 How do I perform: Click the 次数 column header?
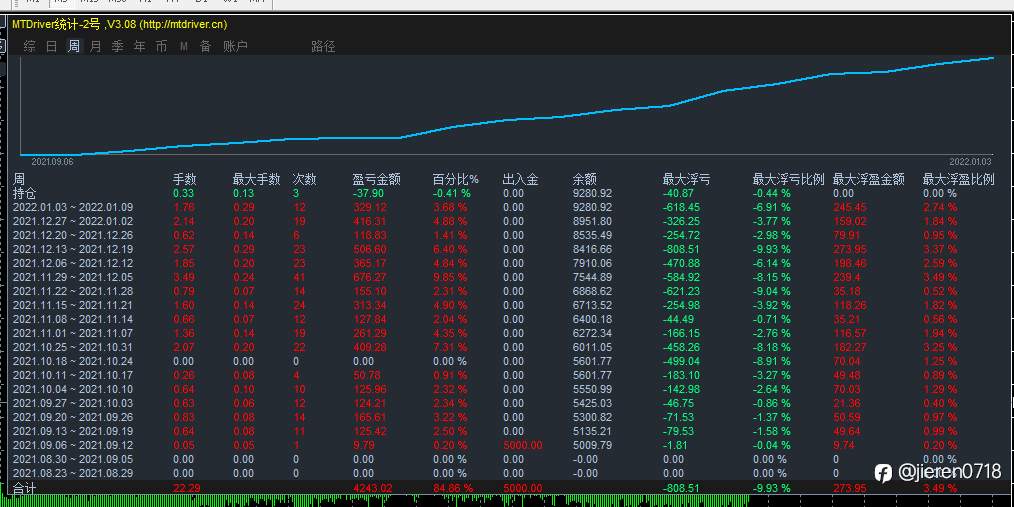click(x=304, y=179)
